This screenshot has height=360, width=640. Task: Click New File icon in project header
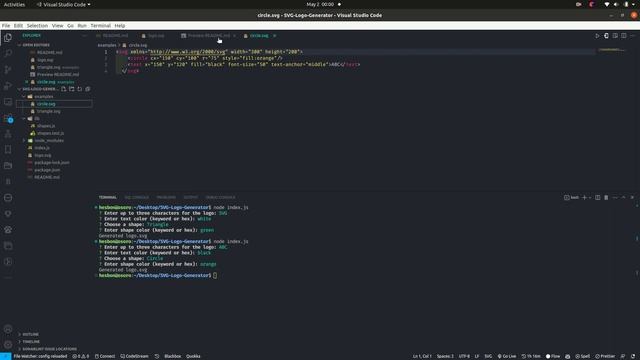tap(64, 89)
